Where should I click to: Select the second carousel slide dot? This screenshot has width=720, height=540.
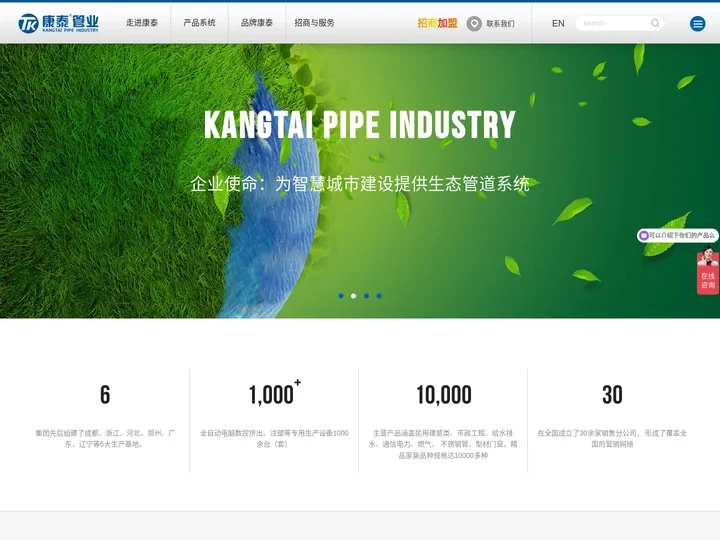(354, 296)
